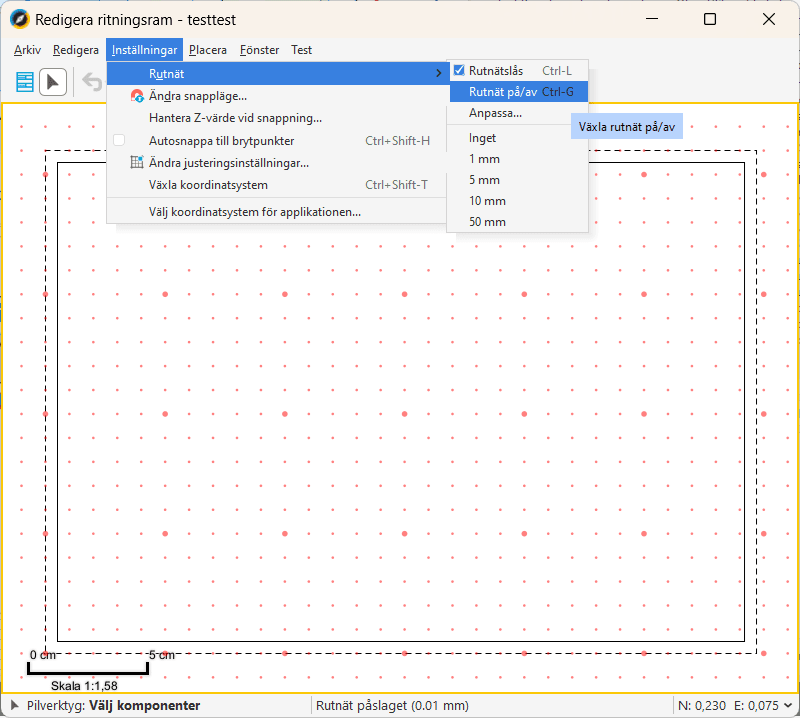The height and width of the screenshot is (718, 800).
Task: Expand the Rutnät submenu arrow
Action: [x=438, y=74]
